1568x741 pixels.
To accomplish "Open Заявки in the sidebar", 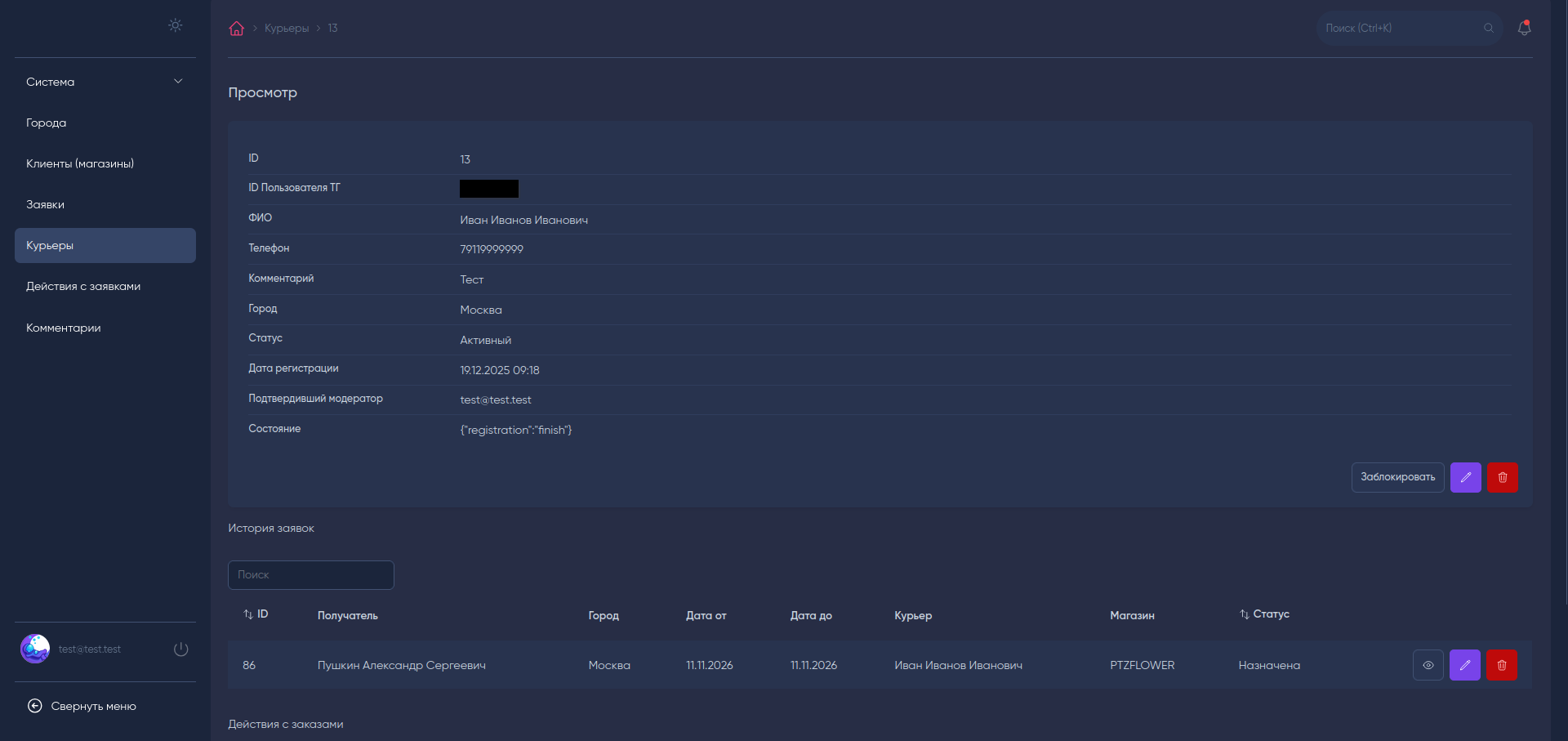I will 46,205.
